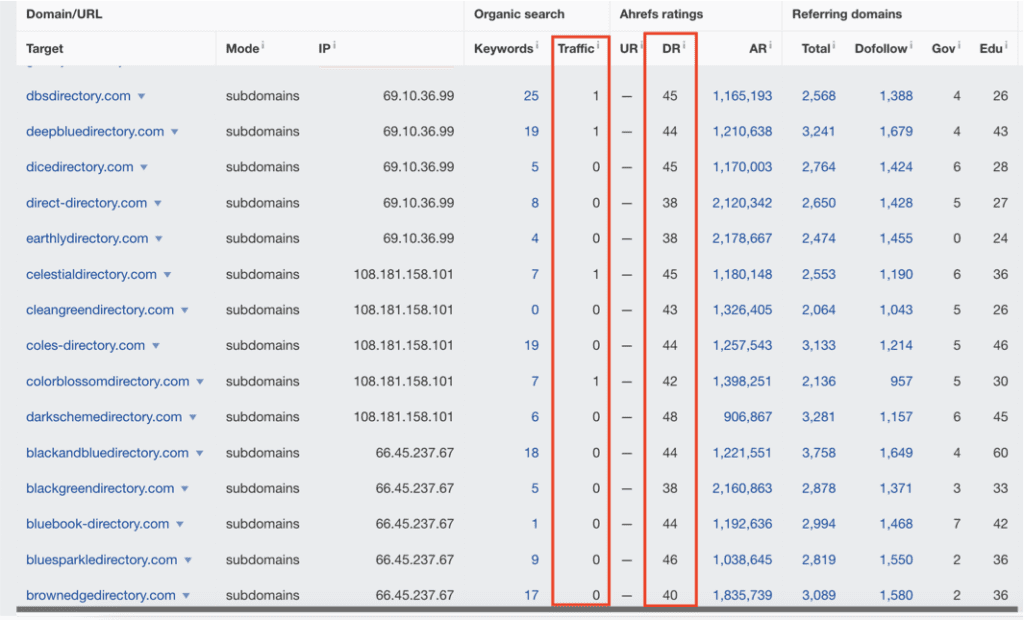The image size is (1024, 620).
Task: Open the 3,241 total referring domains link
Action: point(819,131)
